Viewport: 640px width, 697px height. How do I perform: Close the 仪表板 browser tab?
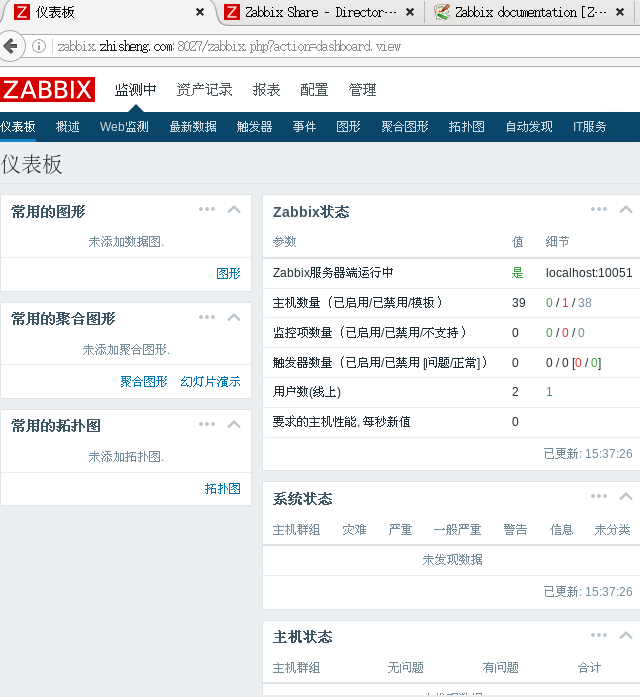tap(200, 12)
